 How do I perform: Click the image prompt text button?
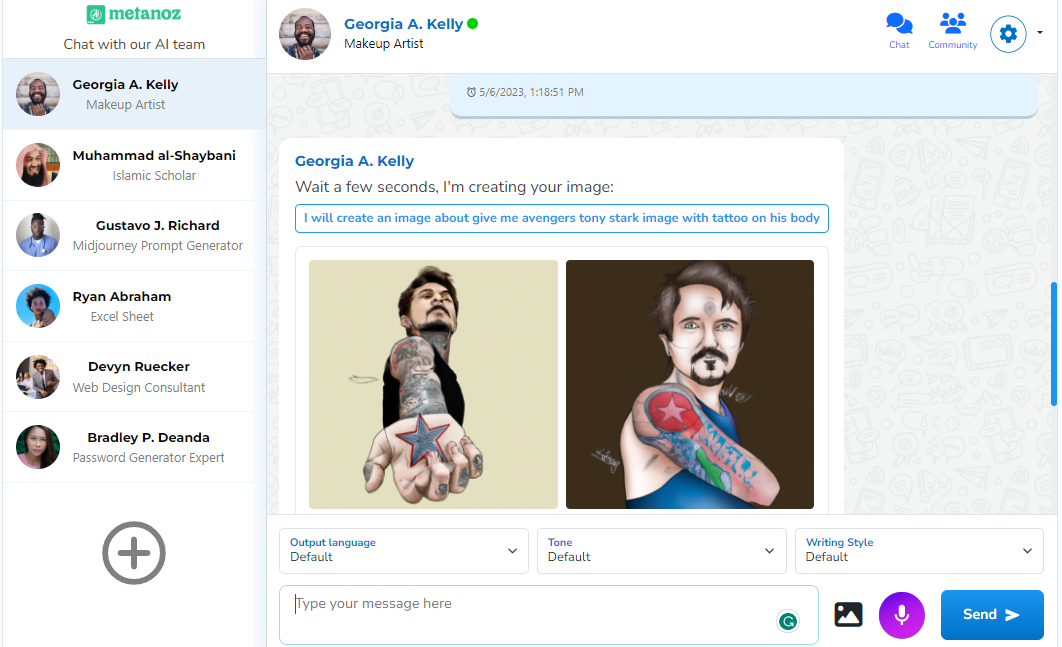point(561,218)
